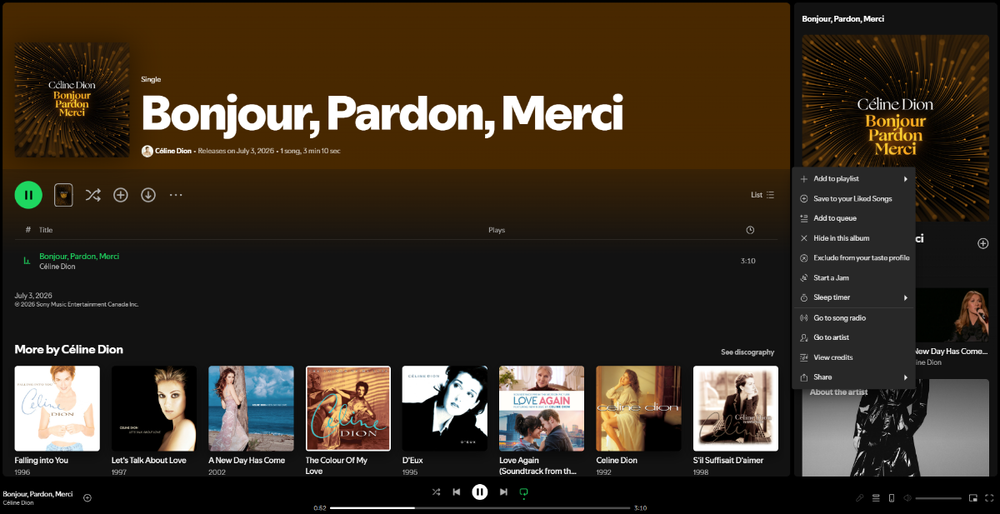The width and height of the screenshot is (1000, 514).
Task: Show lyrics using the microphone icon
Action: pos(860,497)
